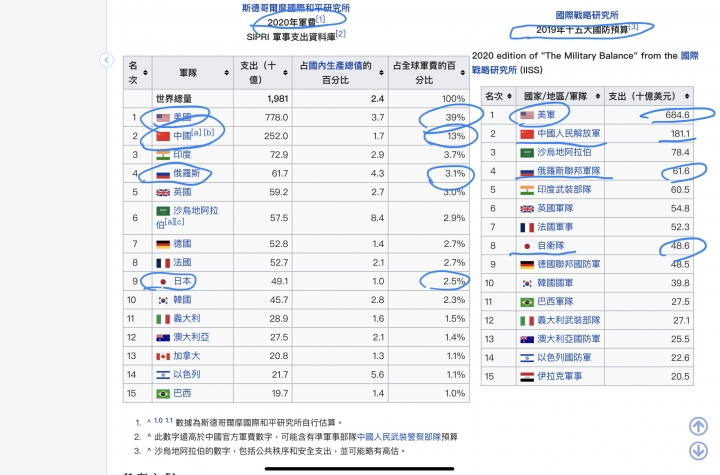Open 巴西 link in SIPRI table
The image size is (720, 475).
pos(182,393)
